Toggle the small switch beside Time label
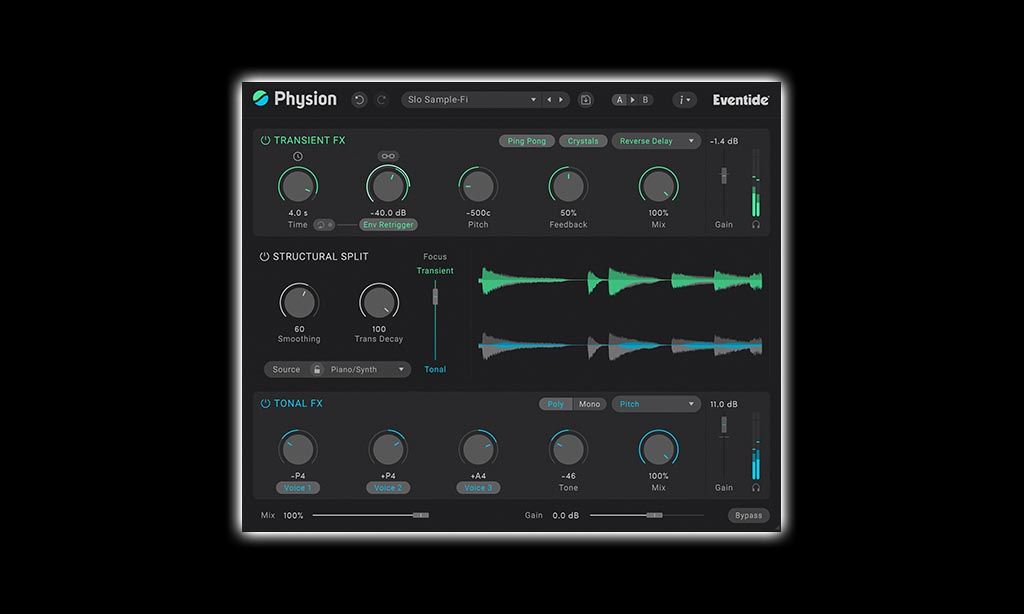 [325, 225]
